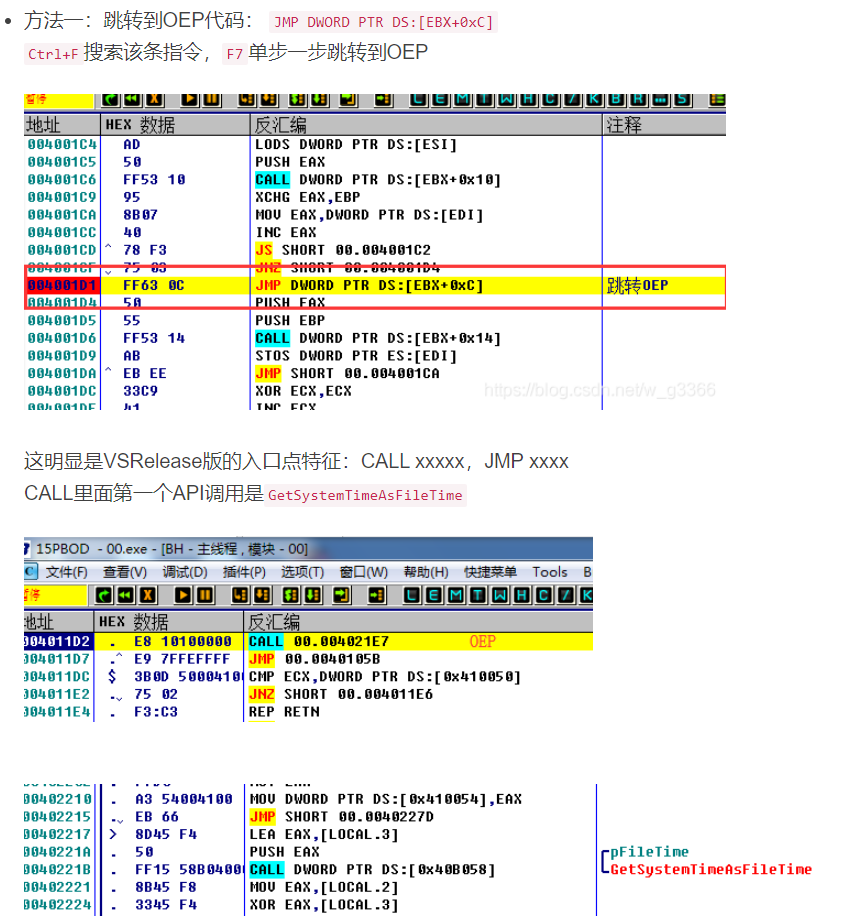Click the Execute-till-return icon in the lower toolbar
Image resolution: width=853 pixels, height=921 pixels.
(x=341, y=596)
